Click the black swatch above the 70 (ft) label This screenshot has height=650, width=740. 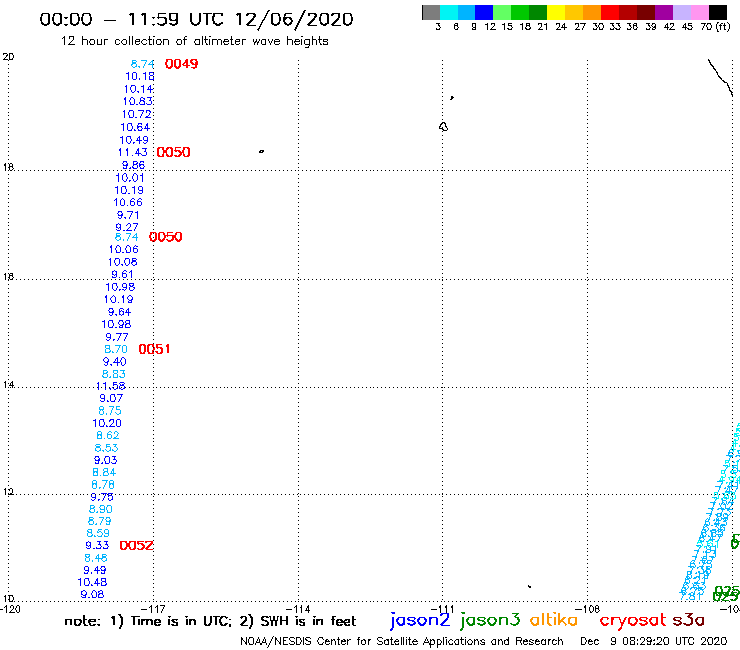click(718, 12)
